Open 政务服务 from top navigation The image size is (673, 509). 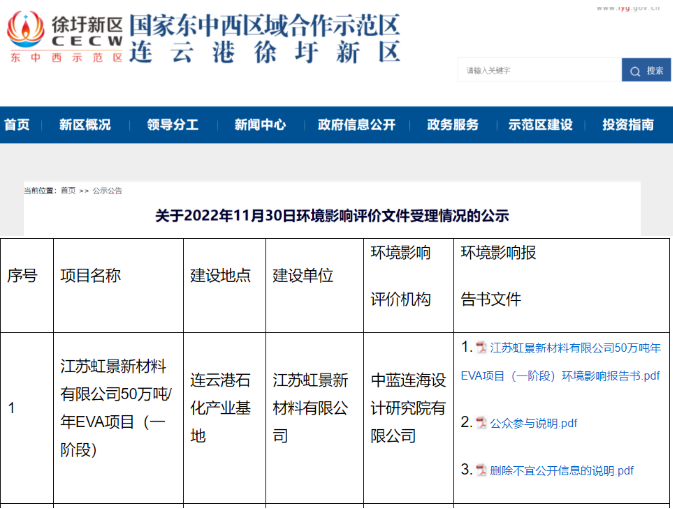pos(453,125)
